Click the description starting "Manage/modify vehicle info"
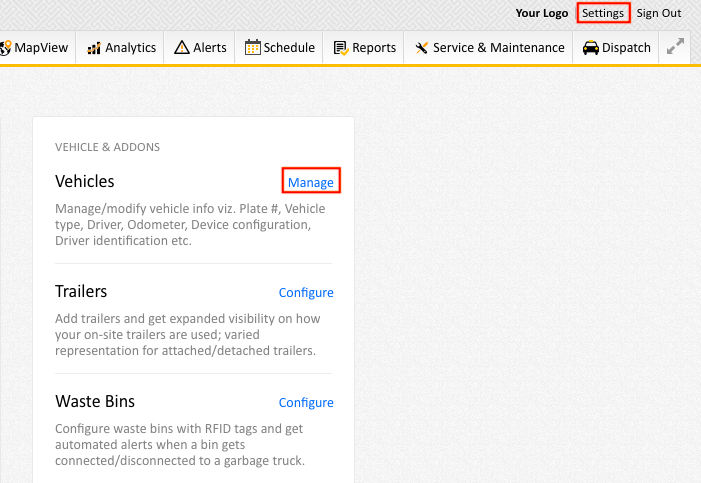 point(190,225)
